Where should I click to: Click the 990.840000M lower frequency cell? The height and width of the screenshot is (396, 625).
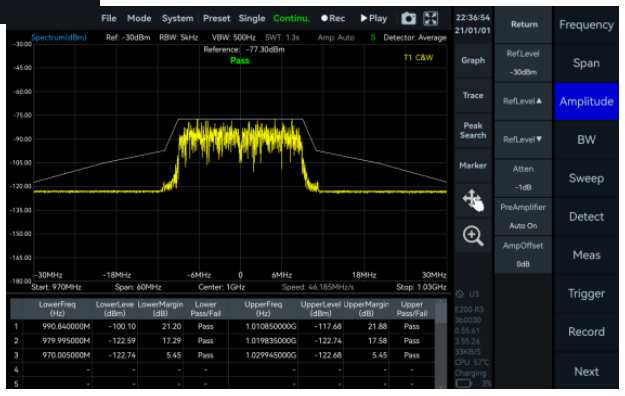(57, 326)
